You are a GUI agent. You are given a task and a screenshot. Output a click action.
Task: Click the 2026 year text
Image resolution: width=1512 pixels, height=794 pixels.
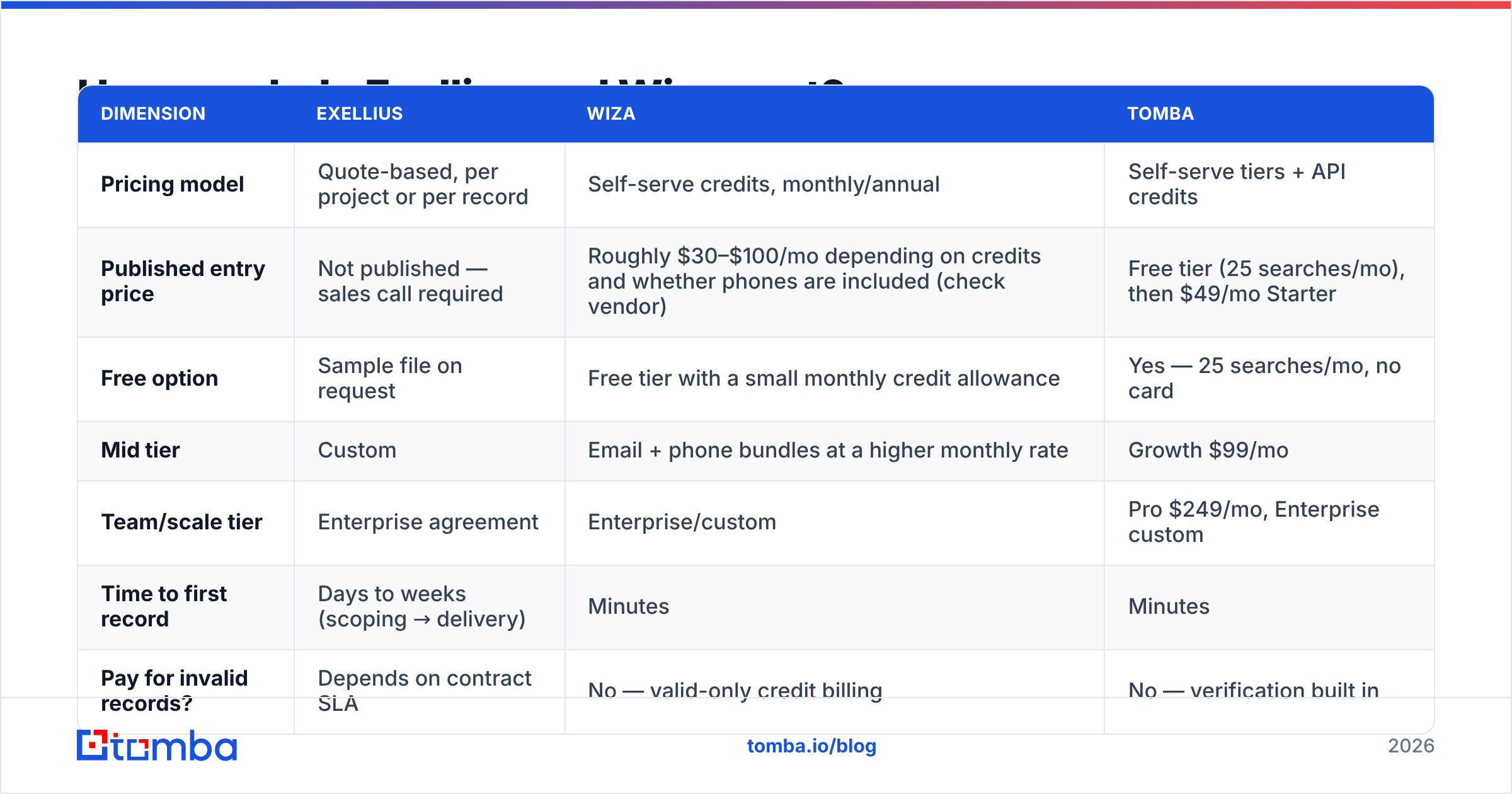pos(1411,746)
